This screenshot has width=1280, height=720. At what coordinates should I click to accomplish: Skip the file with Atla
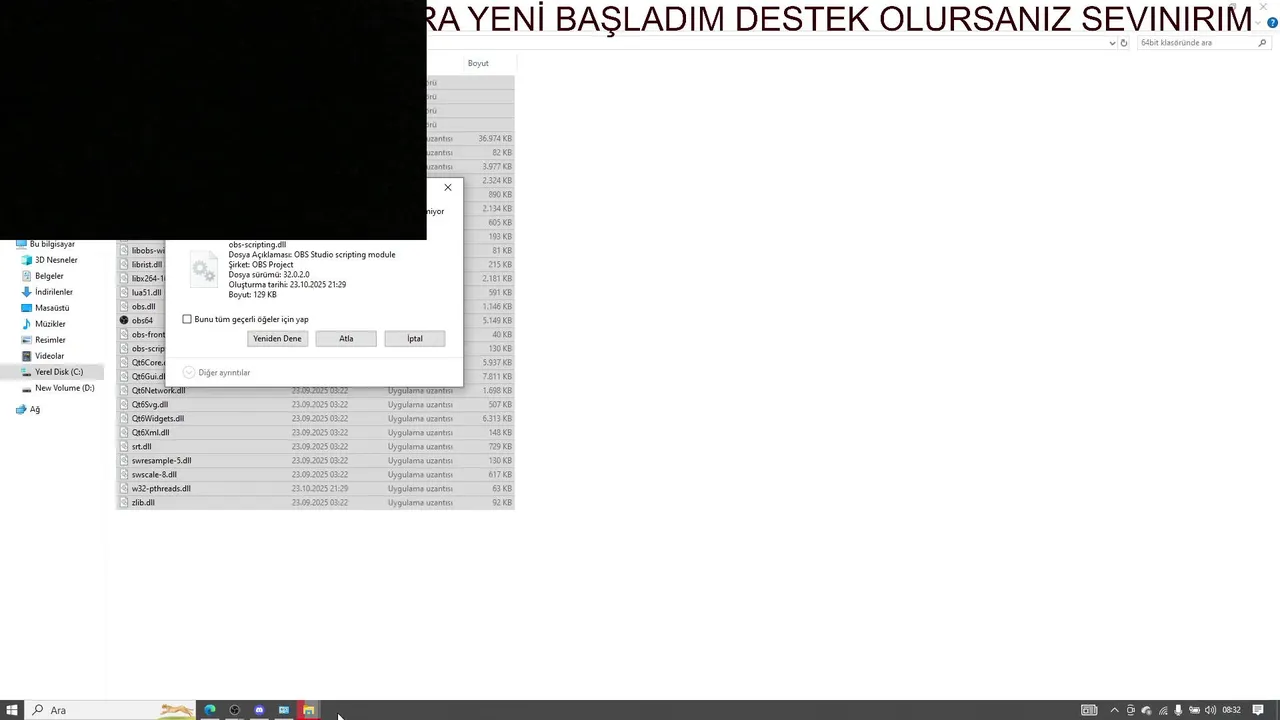click(x=346, y=339)
